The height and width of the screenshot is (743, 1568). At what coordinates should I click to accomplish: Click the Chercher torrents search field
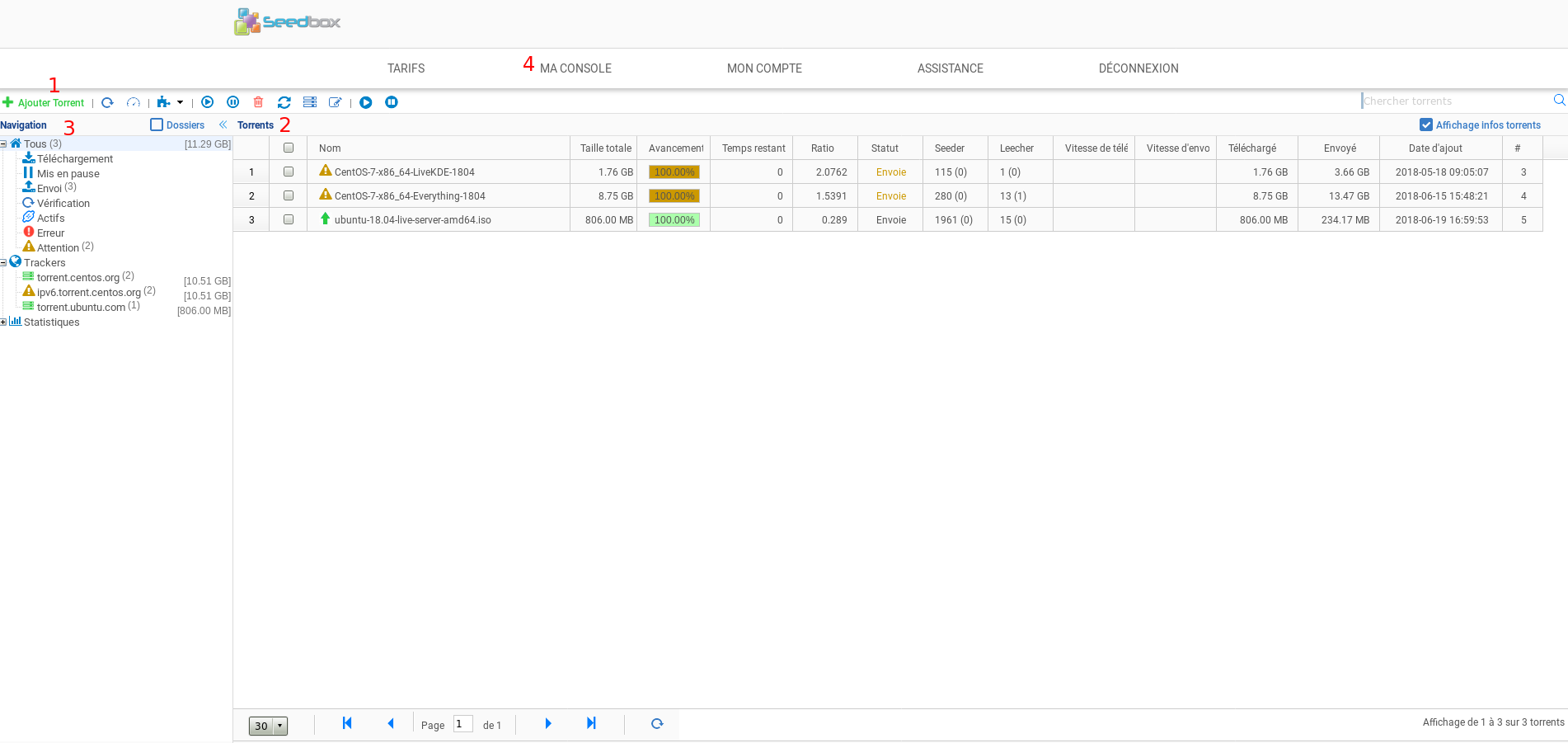(1455, 101)
